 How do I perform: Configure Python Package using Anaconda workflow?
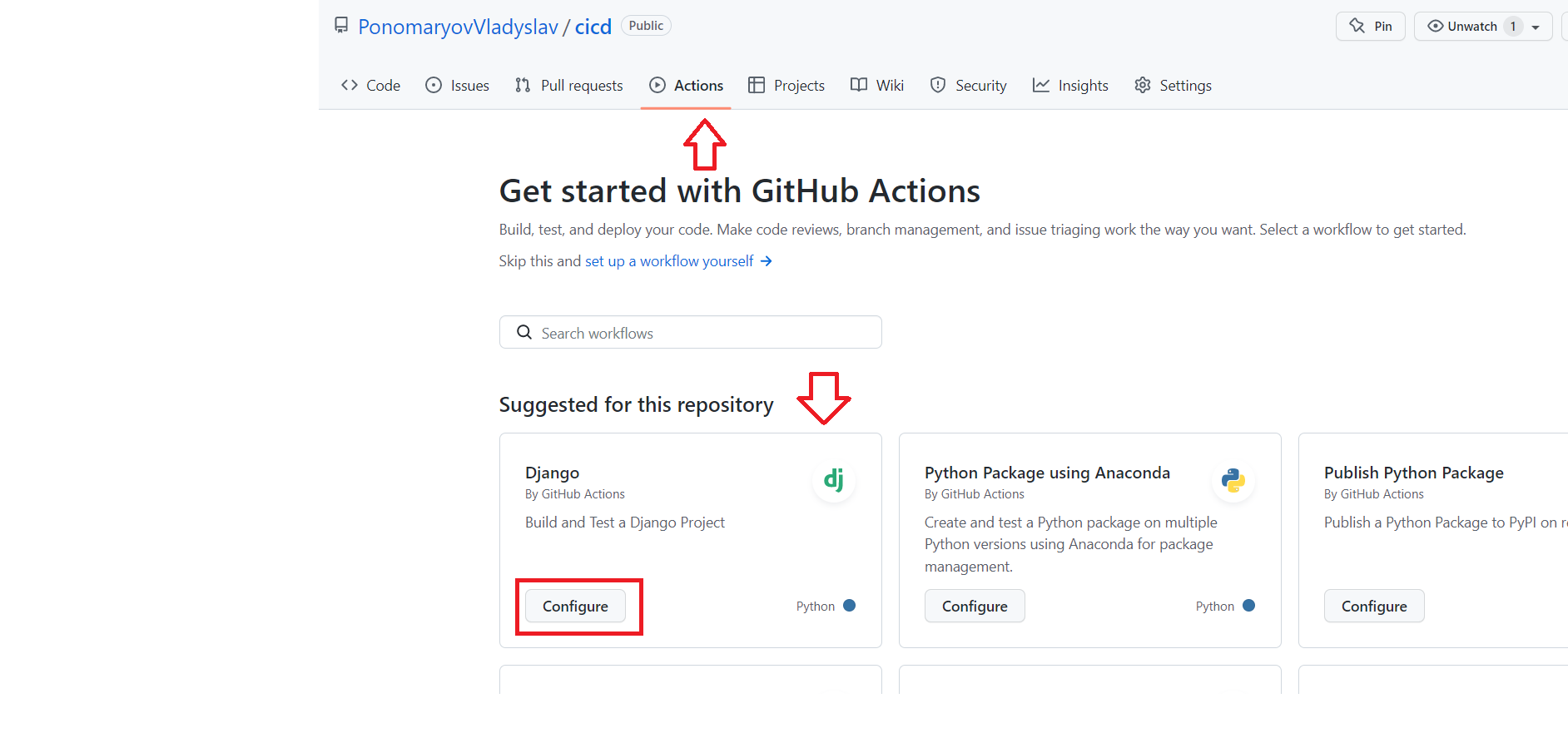pyautogui.click(x=975, y=607)
